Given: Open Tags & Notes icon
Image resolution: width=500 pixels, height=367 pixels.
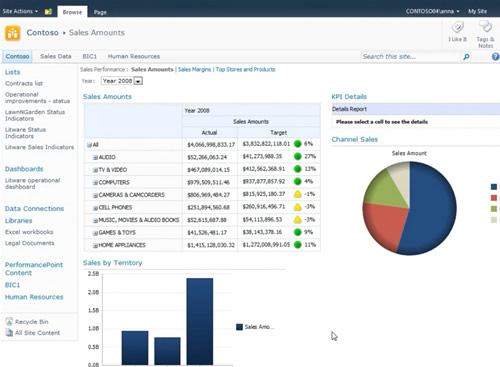Looking at the screenshot, I should click(485, 27).
